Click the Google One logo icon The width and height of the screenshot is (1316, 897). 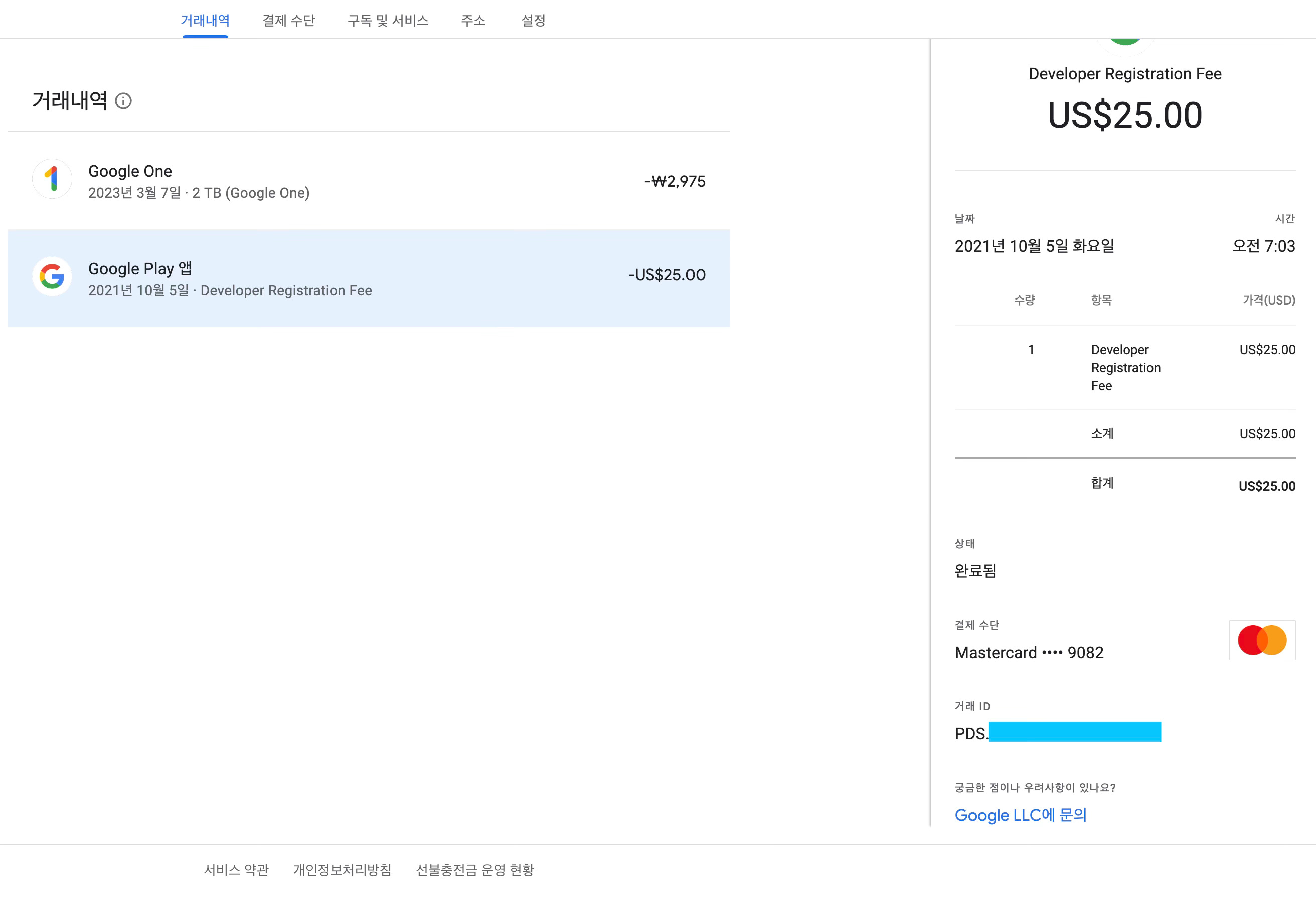click(52, 179)
